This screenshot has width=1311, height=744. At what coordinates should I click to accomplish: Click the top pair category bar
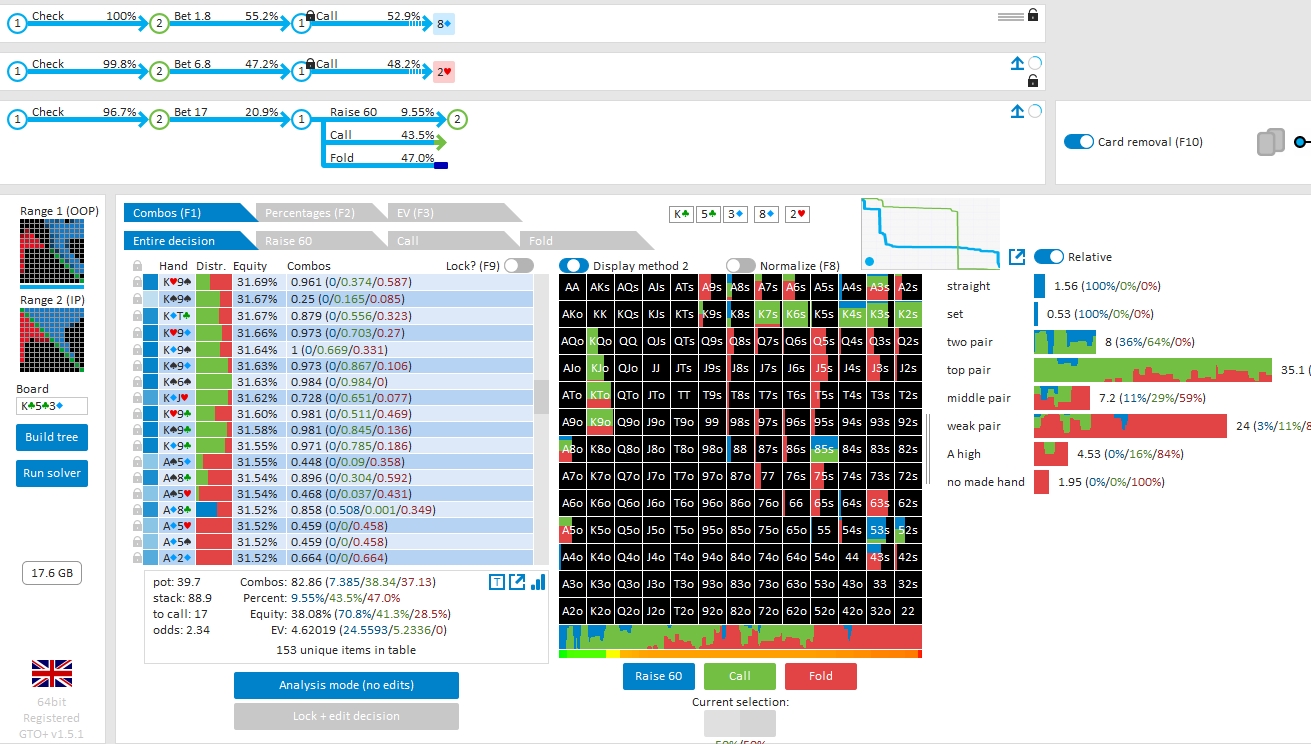1153,370
